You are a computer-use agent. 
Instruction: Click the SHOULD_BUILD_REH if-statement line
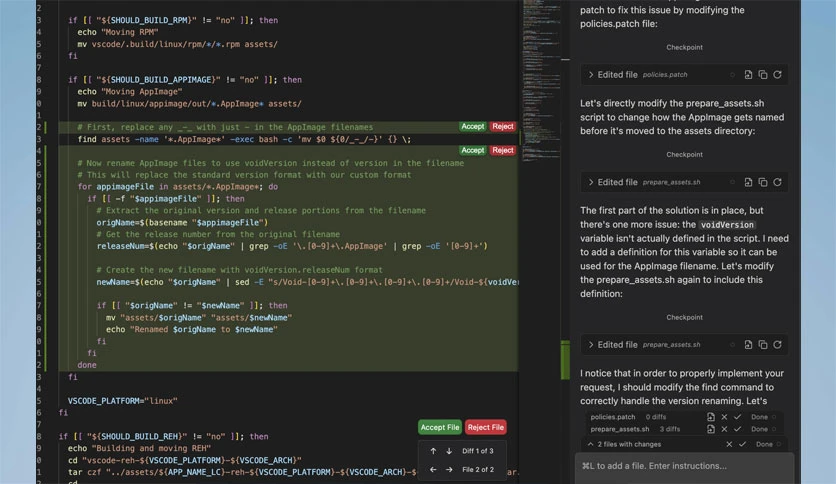(x=164, y=437)
